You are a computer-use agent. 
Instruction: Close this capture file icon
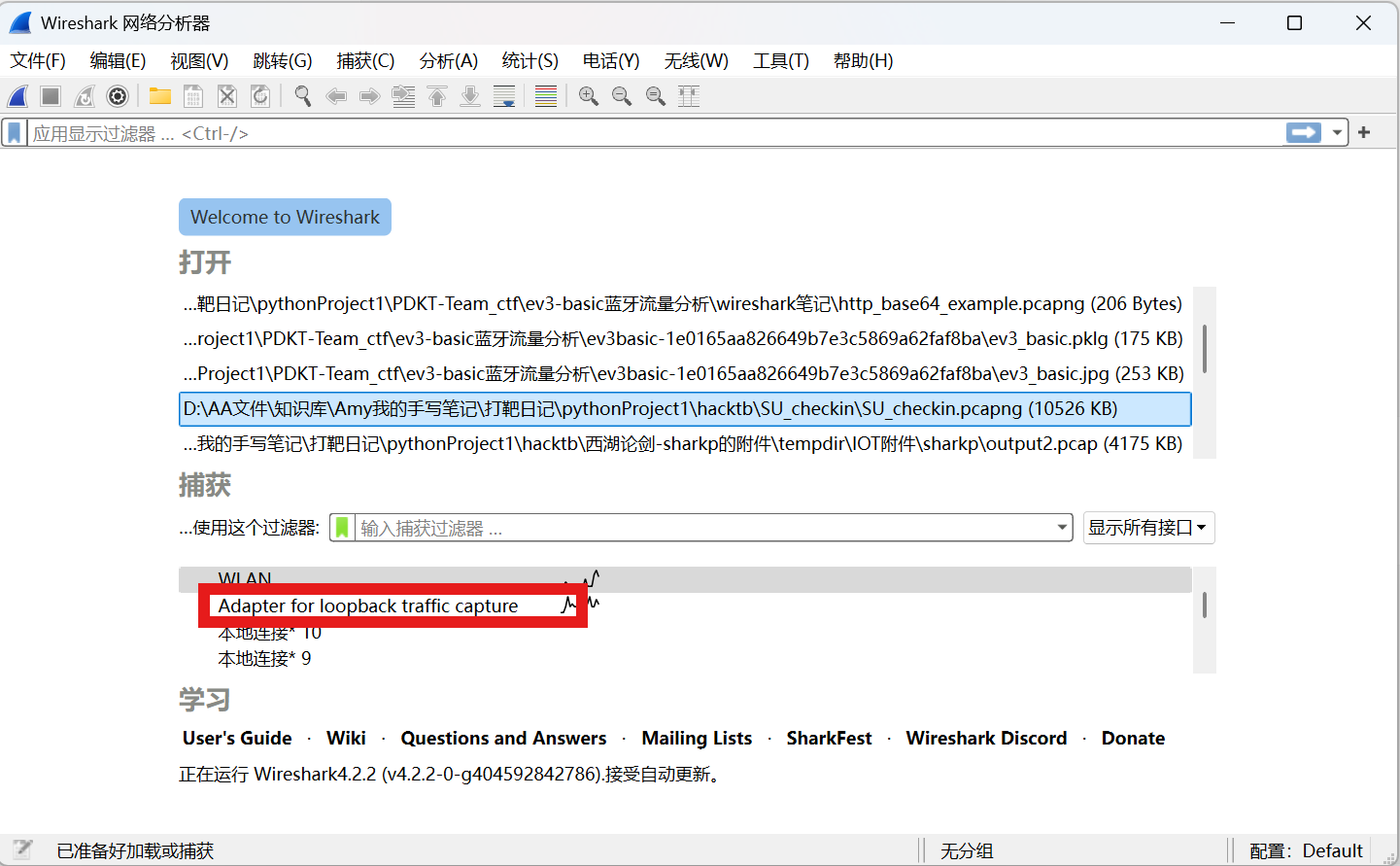click(226, 96)
